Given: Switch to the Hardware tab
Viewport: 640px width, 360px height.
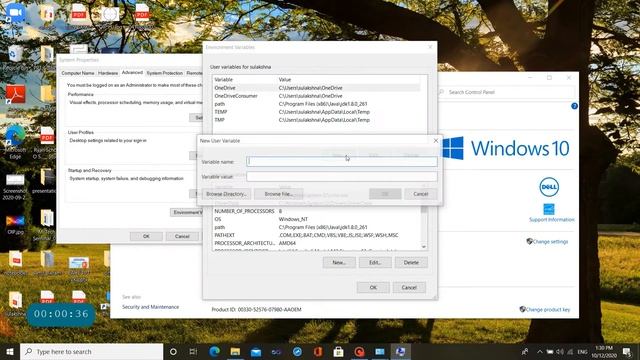Looking at the screenshot, I should [108, 73].
